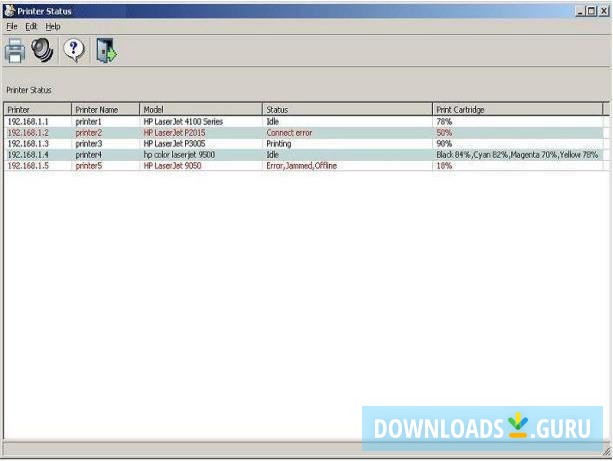Sort by the Status column header
This screenshot has height=461, width=613.
[x=347, y=109]
